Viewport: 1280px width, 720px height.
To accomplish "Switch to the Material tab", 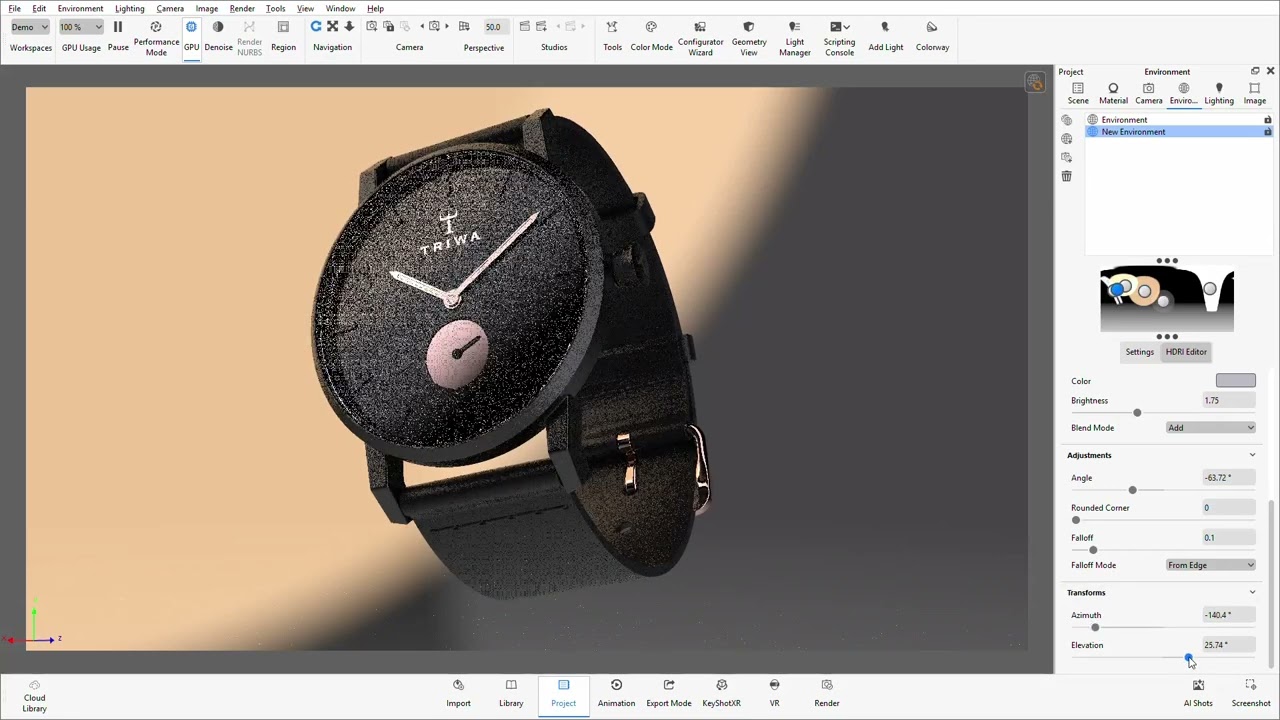I will (x=1113, y=93).
